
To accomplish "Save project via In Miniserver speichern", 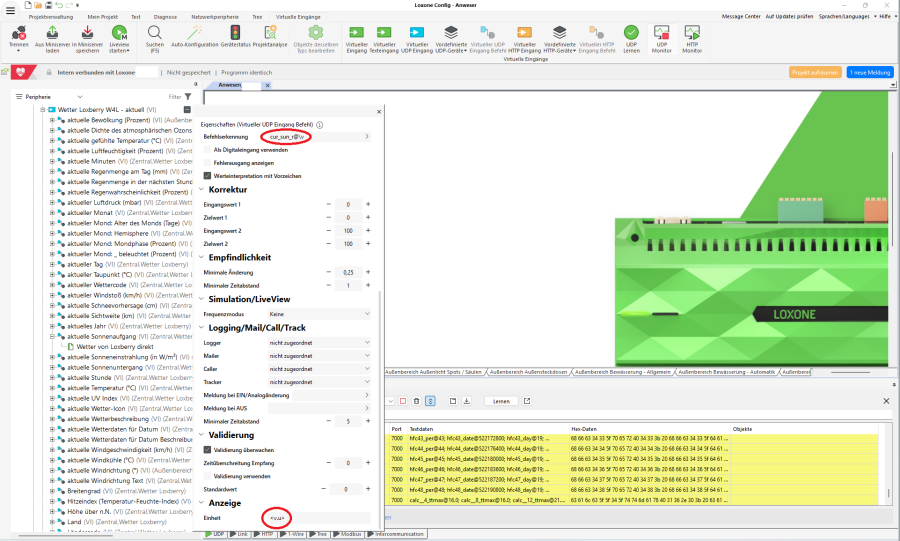I will click(87, 33).
